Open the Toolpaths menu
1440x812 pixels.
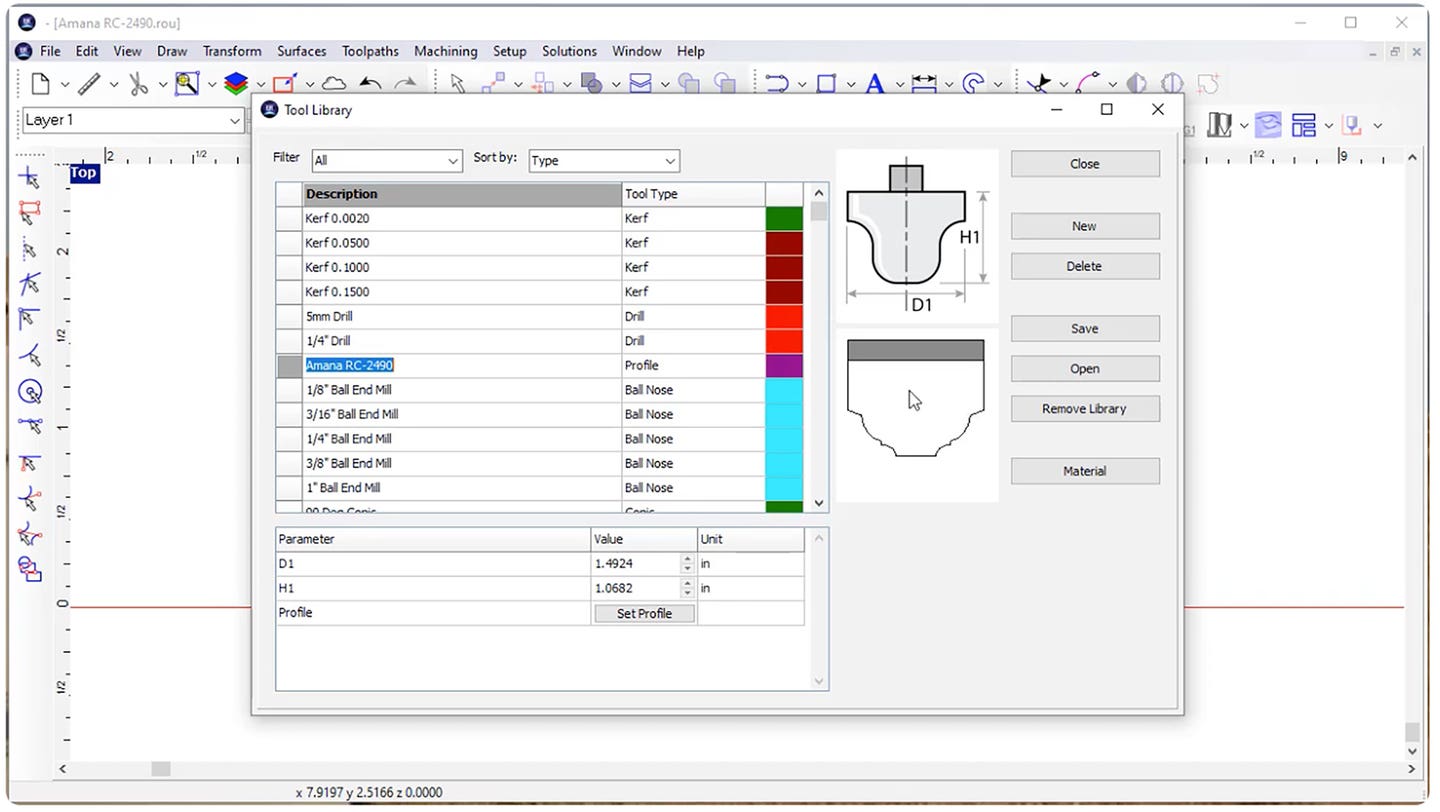[370, 51]
